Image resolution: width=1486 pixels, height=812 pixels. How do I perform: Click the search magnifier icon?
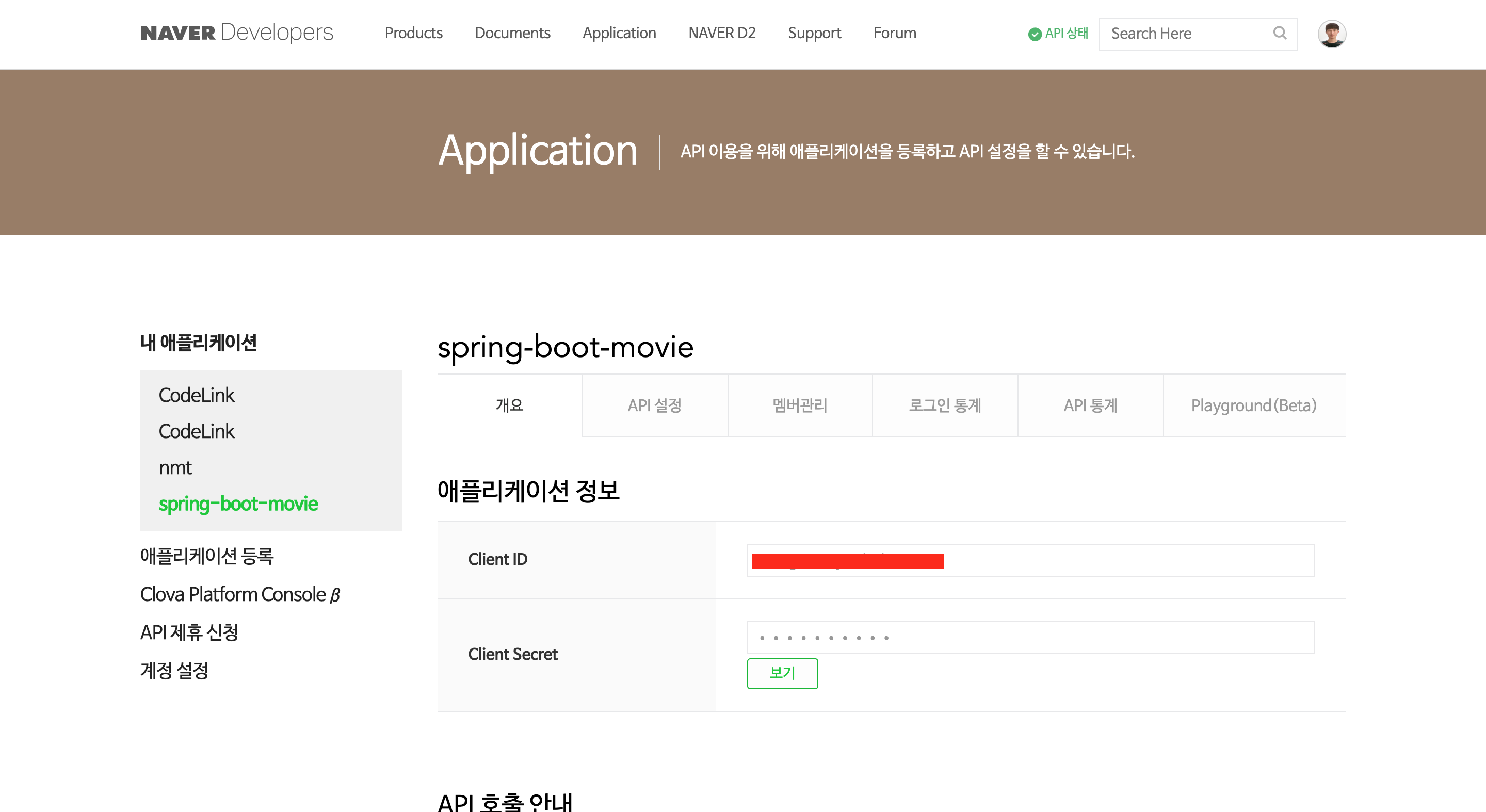tap(1279, 34)
